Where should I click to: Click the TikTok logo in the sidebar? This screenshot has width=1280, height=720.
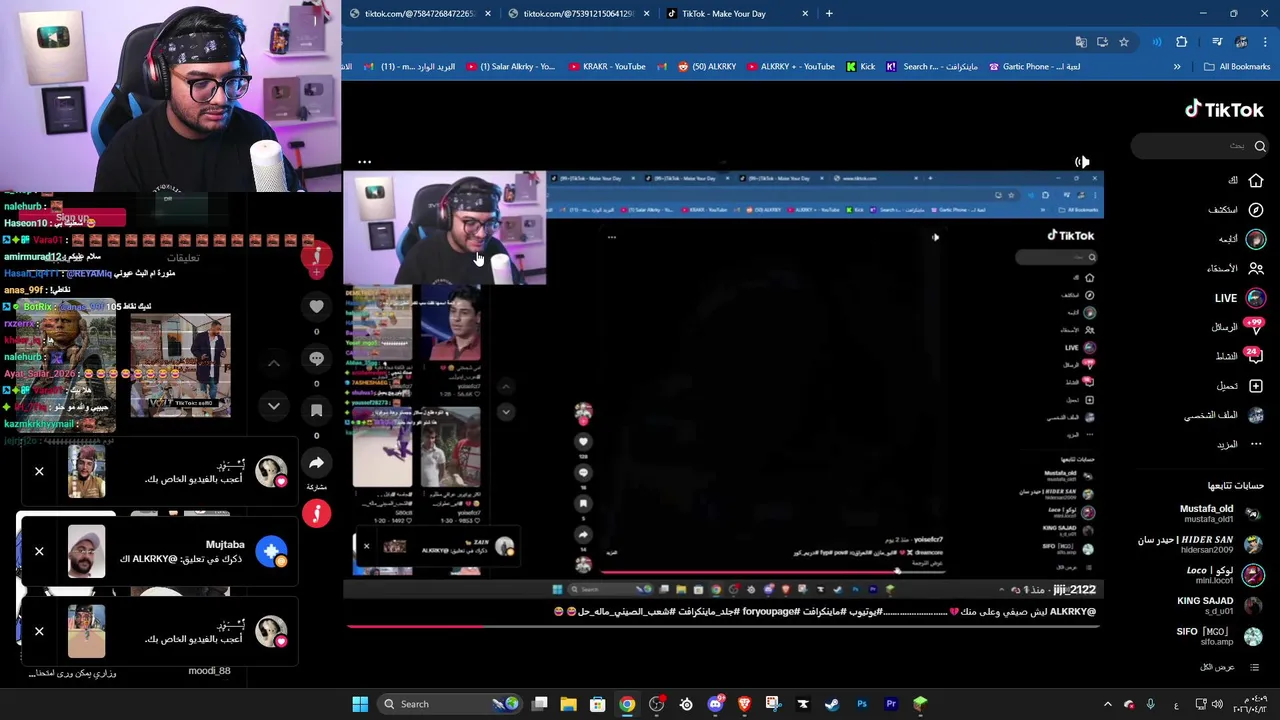pyautogui.click(x=1224, y=110)
